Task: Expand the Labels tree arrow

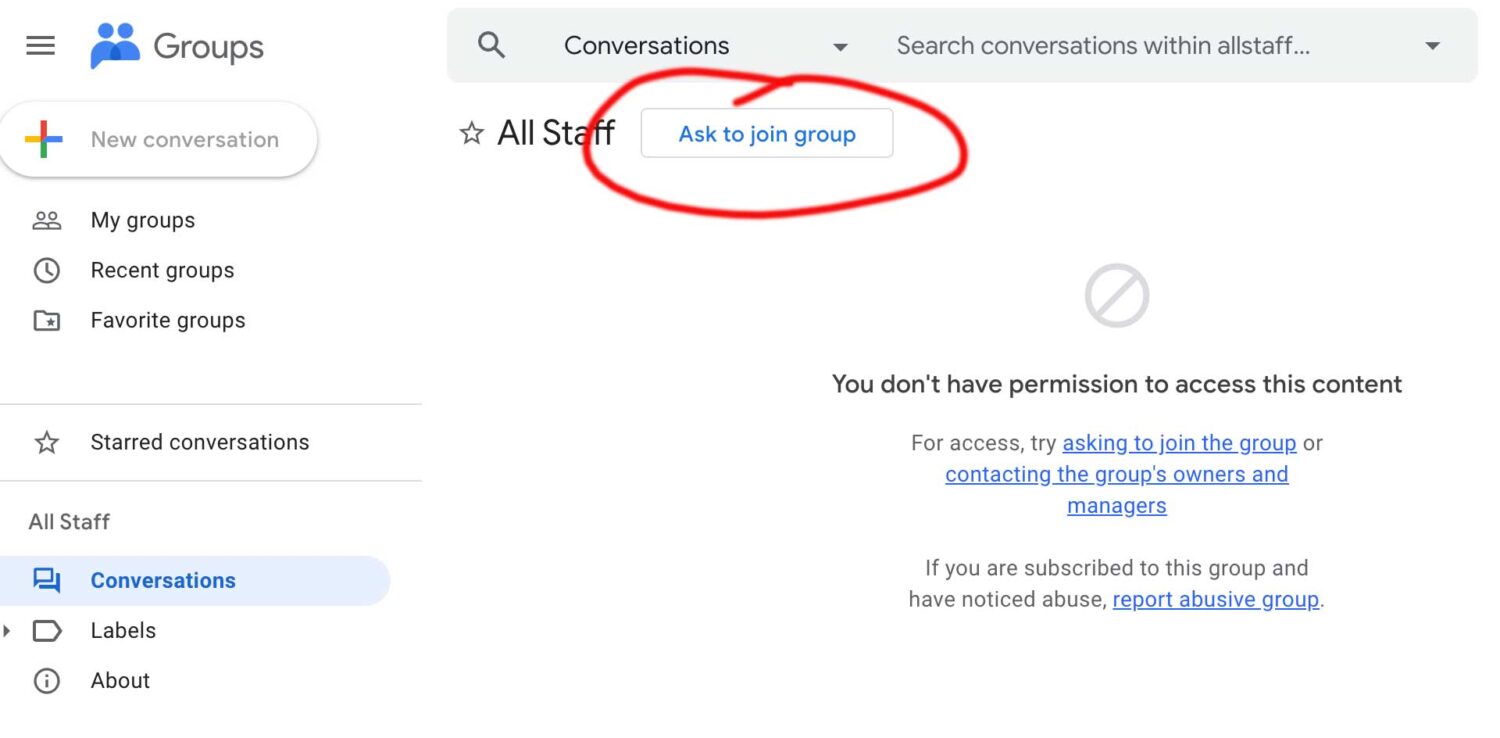Action: pyautogui.click(x=7, y=631)
